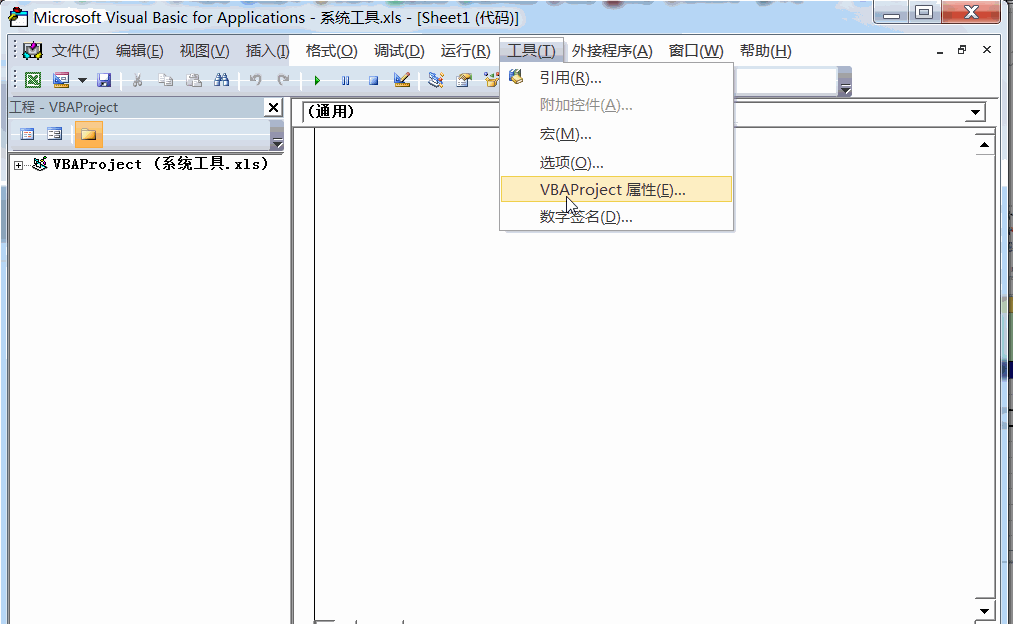Click View Object icon in project panel
The width and height of the screenshot is (1013, 624).
click(x=55, y=134)
